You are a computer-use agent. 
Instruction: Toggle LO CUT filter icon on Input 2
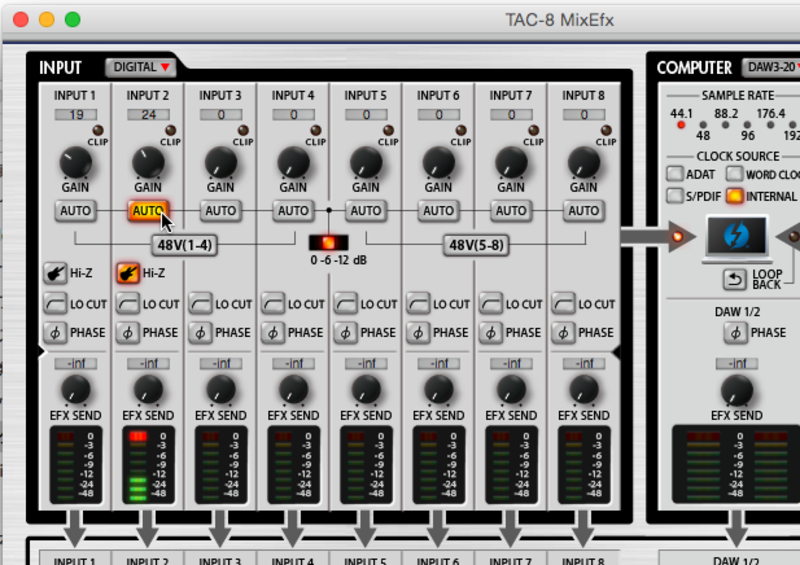(128, 304)
